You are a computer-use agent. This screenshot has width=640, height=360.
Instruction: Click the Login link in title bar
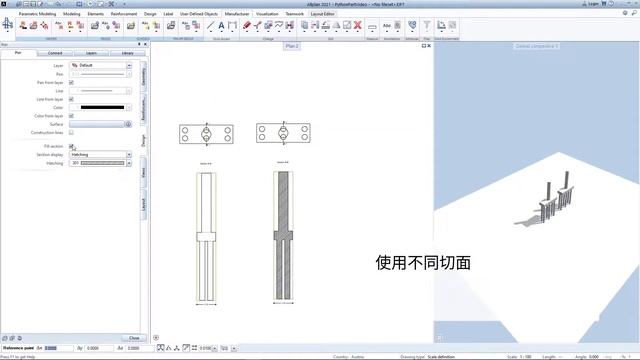click(593, 4)
